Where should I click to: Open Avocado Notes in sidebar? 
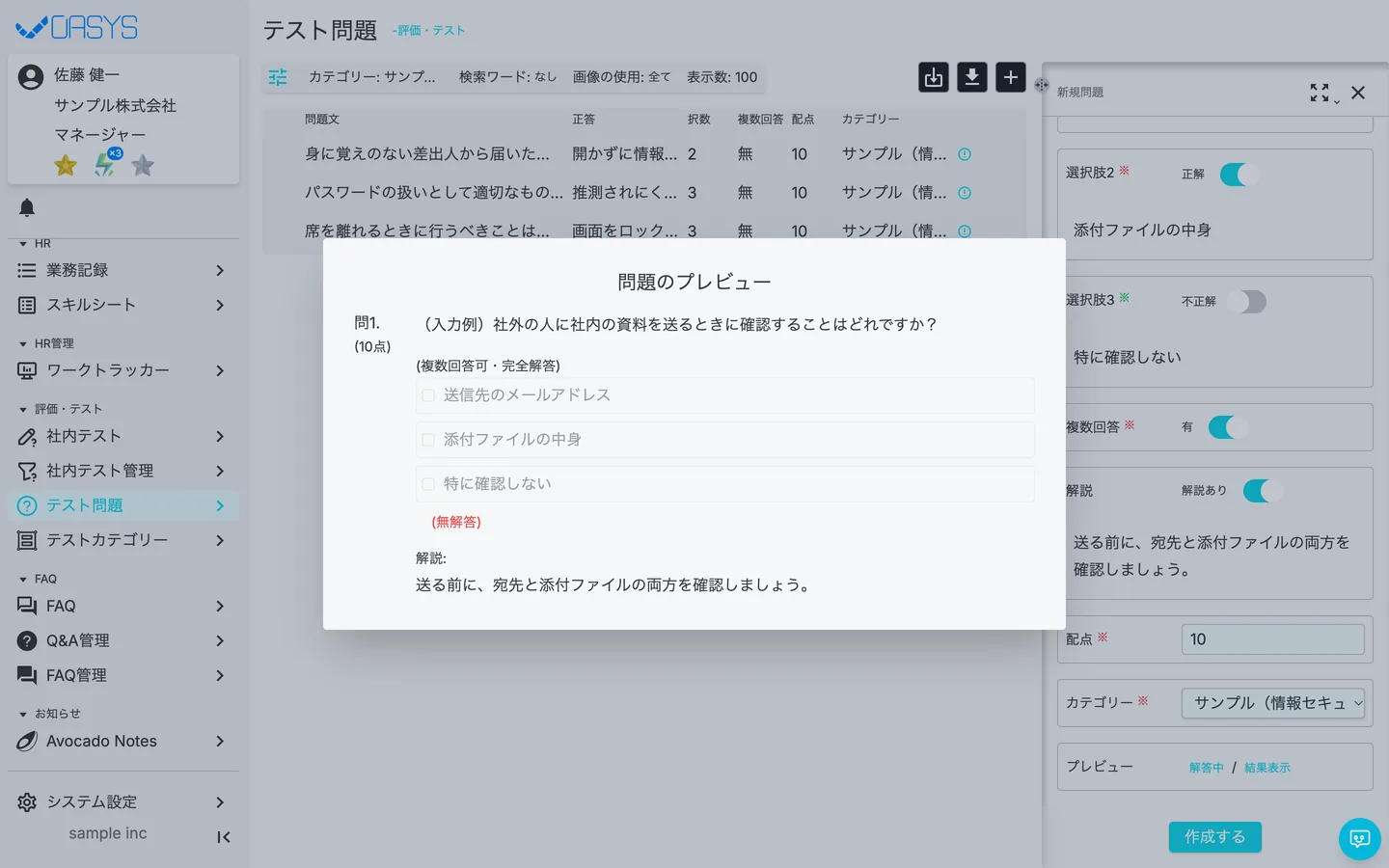(123, 741)
